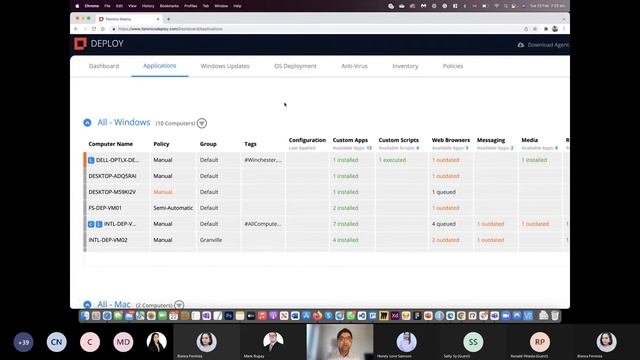Click the browser Home icon
Viewport: 640px width, 360px height.
[x=103, y=29]
